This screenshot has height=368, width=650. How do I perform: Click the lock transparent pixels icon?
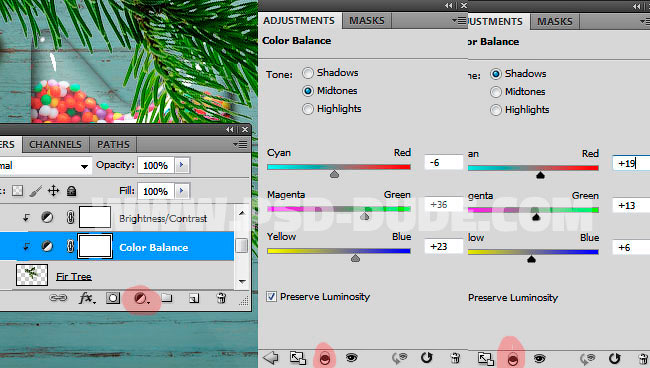pos(17,191)
